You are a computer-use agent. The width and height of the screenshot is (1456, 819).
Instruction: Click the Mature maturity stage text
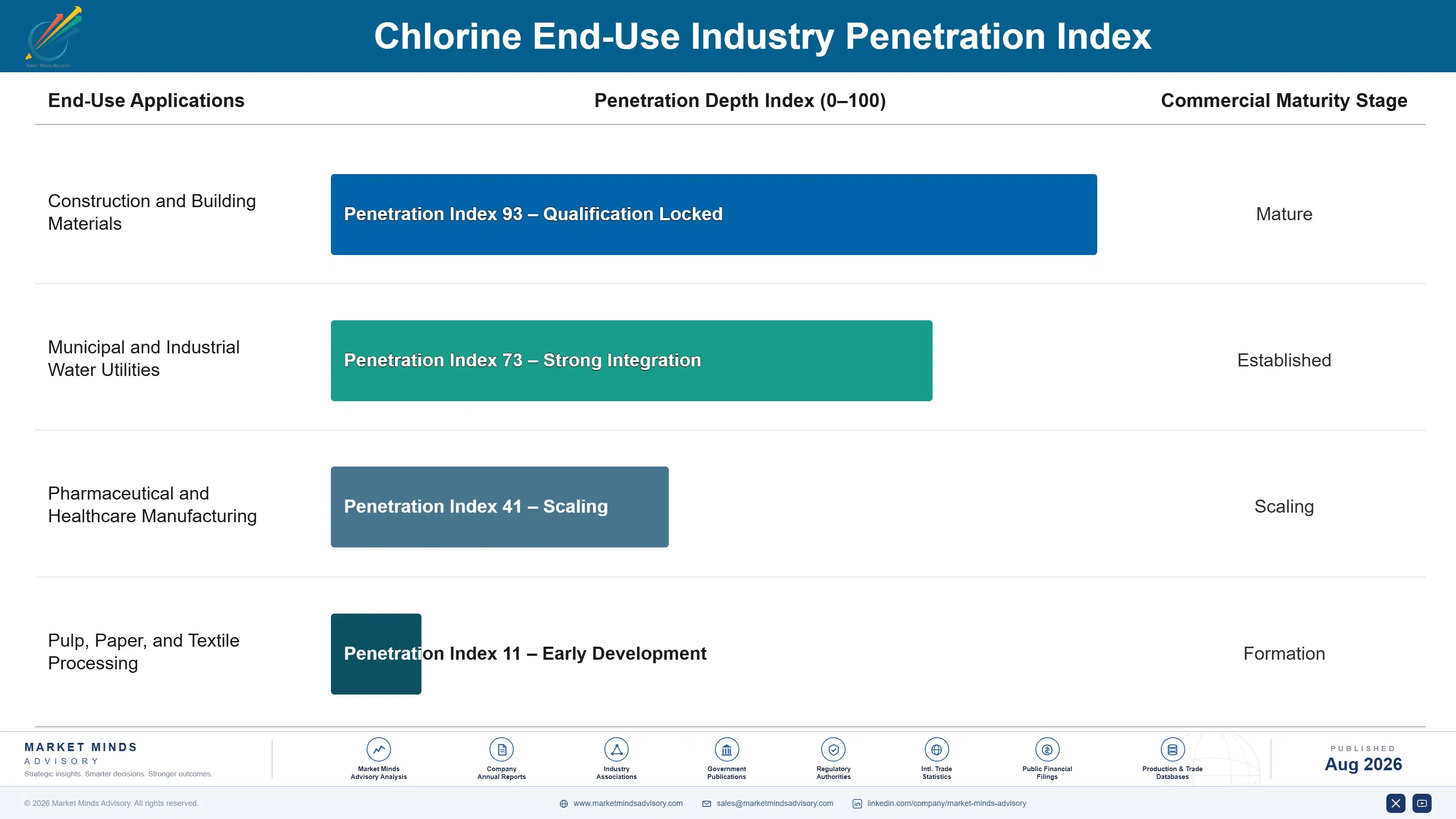pyautogui.click(x=1284, y=214)
